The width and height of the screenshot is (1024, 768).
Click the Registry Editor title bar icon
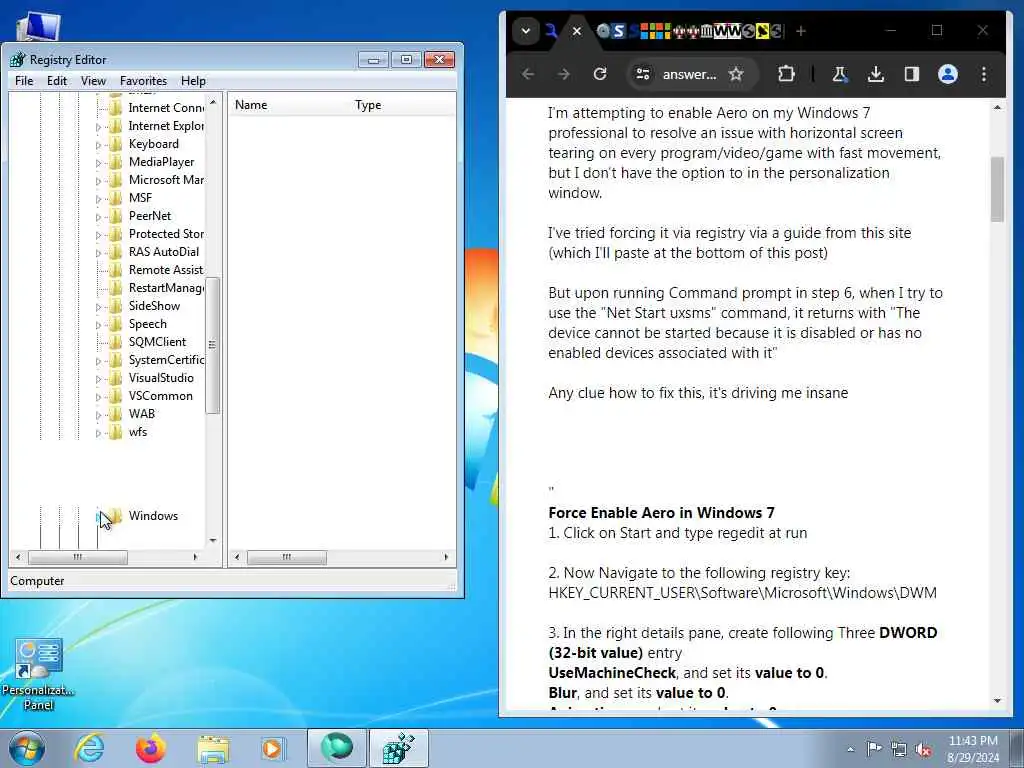coord(18,59)
